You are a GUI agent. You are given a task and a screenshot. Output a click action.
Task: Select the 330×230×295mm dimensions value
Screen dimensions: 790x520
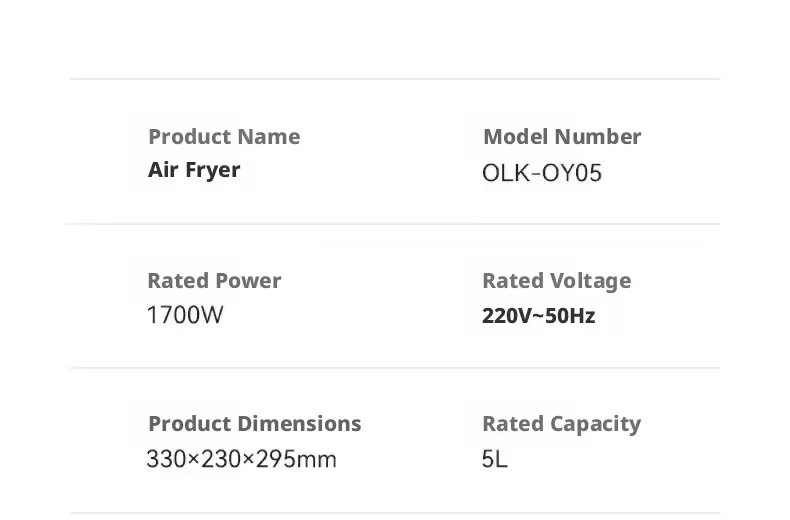coord(241,459)
